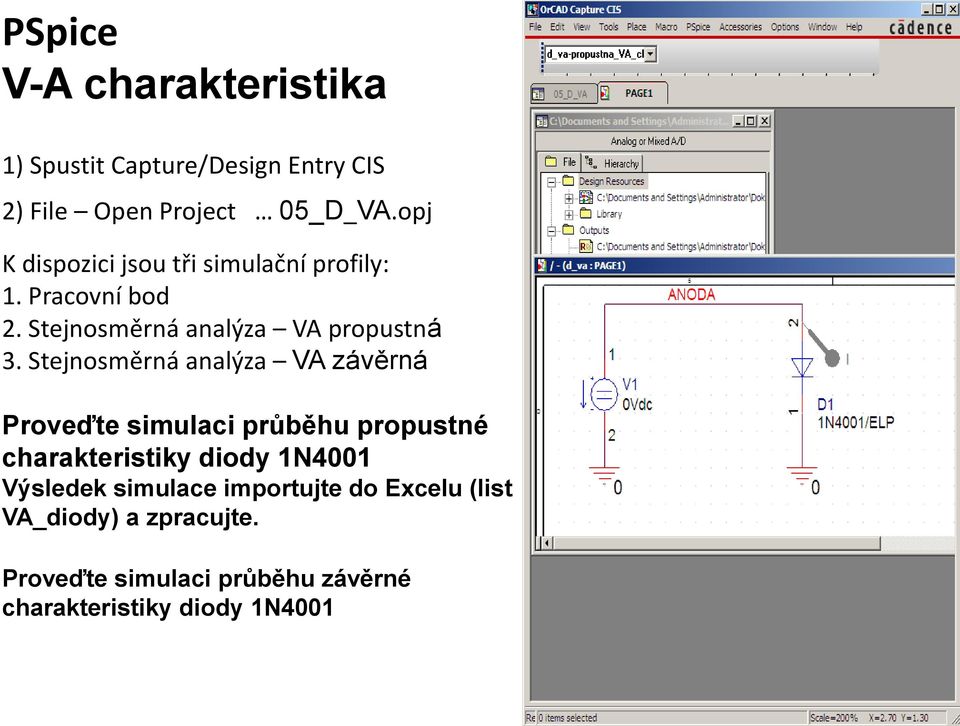Close the project manager window

(765, 121)
